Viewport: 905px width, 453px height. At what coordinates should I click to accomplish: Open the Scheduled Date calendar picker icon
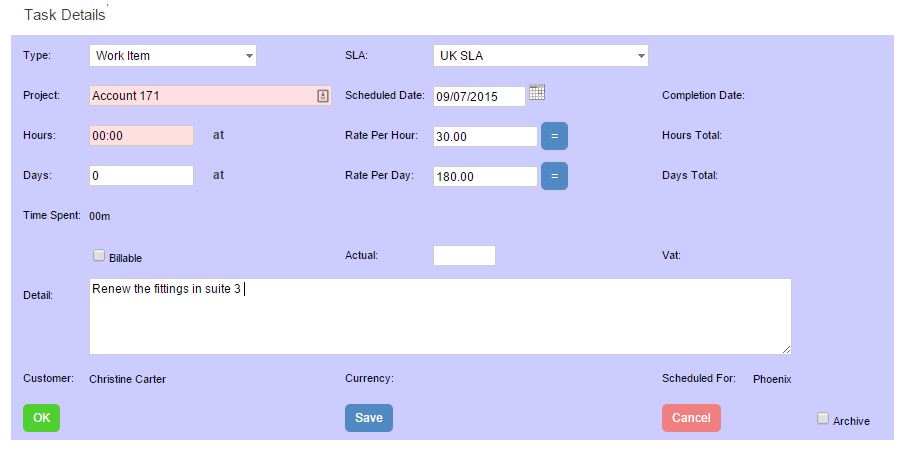pyautogui.click(x=537, y=92)
